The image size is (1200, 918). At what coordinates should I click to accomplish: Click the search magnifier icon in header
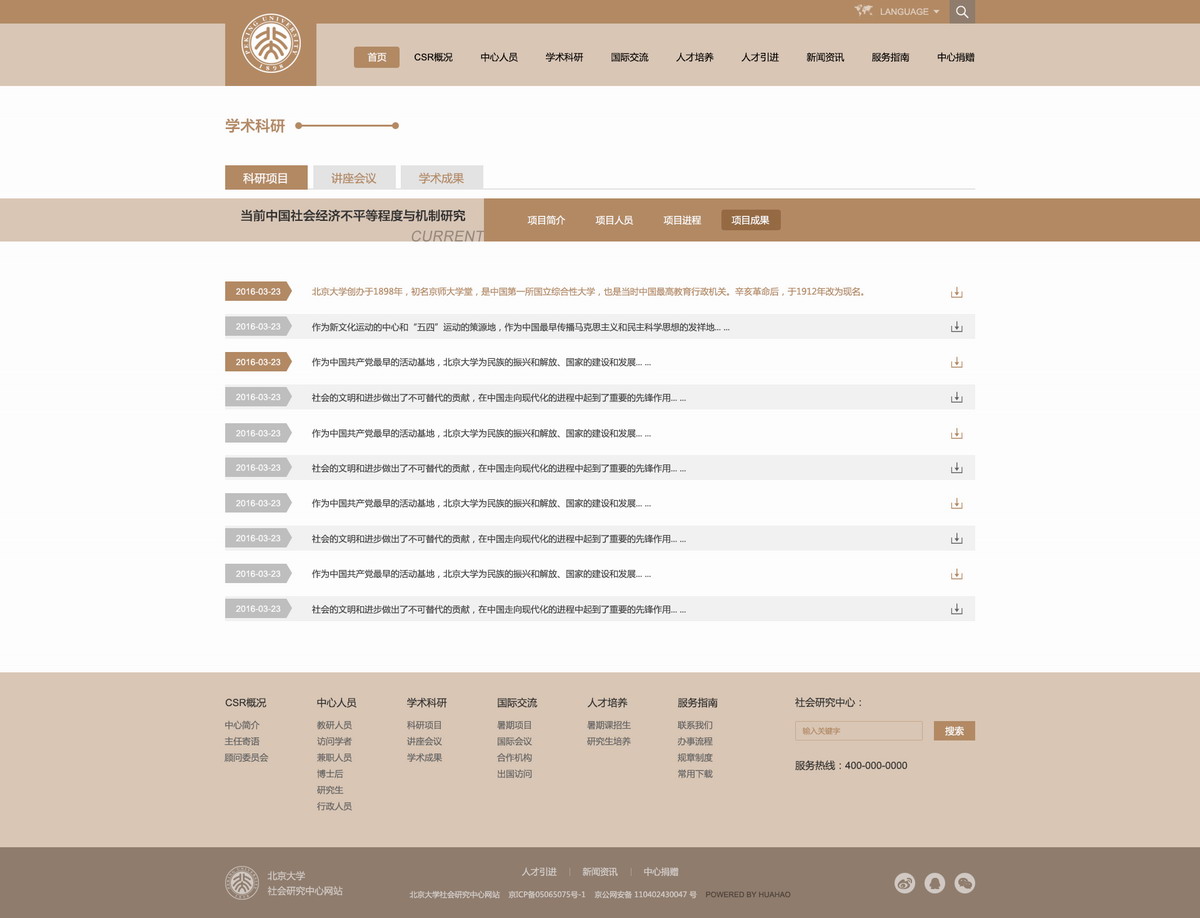(x=961, y=12)
